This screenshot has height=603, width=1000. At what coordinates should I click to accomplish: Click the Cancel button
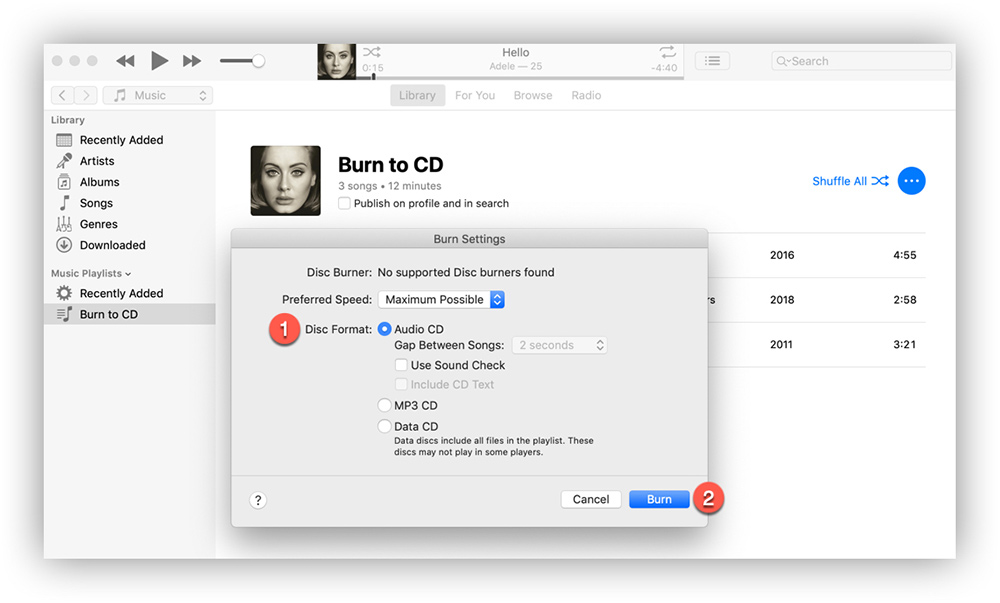coord(591,499)
